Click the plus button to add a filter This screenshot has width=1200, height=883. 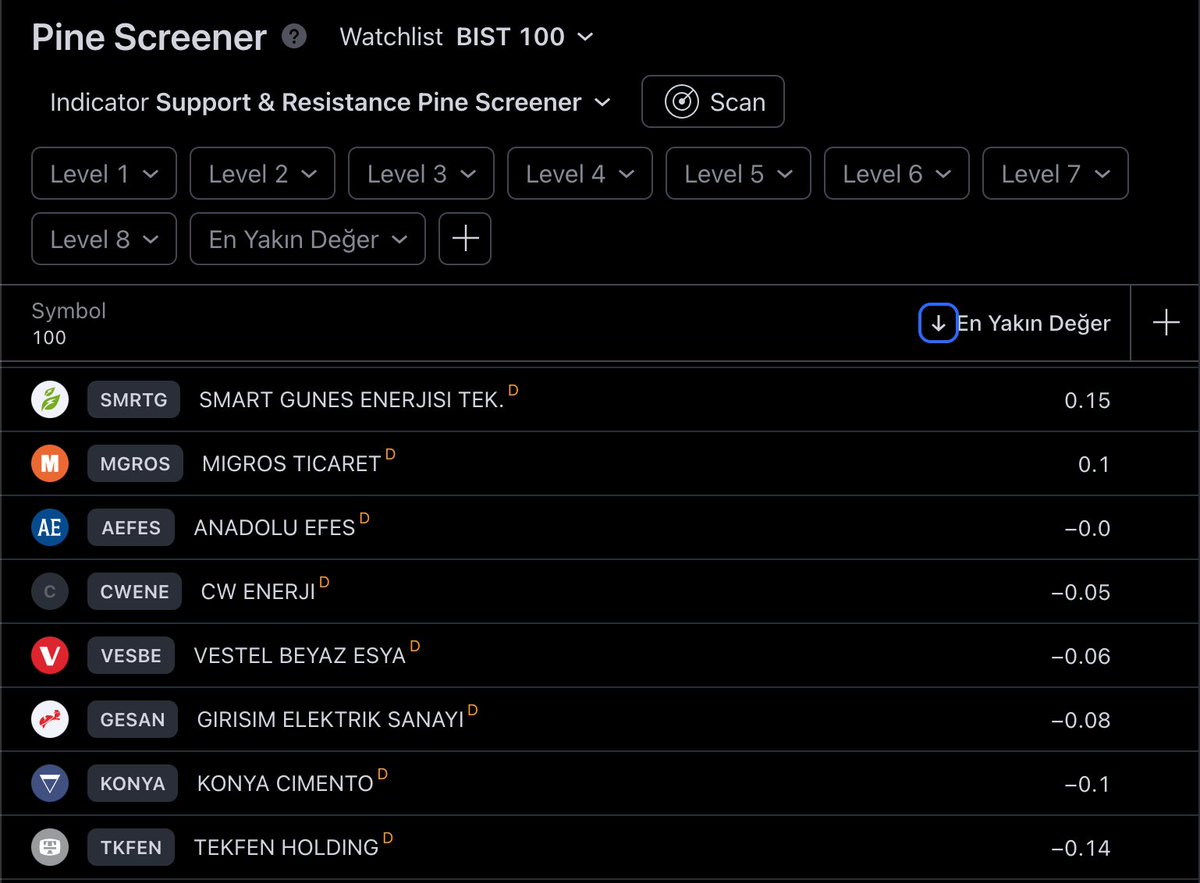click(464, 239)
